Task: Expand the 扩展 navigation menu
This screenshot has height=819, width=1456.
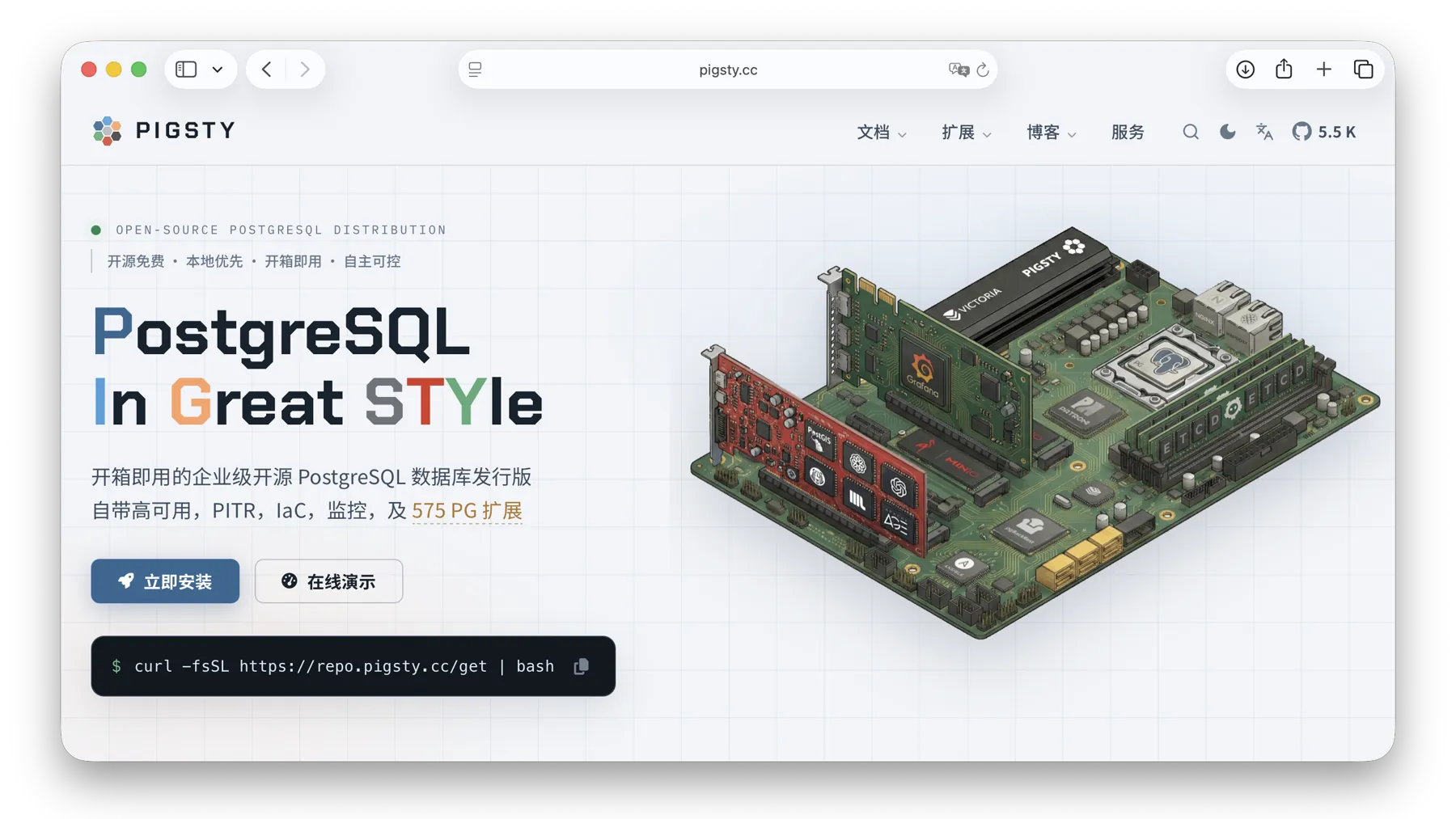Action: (x=967, y=132)
